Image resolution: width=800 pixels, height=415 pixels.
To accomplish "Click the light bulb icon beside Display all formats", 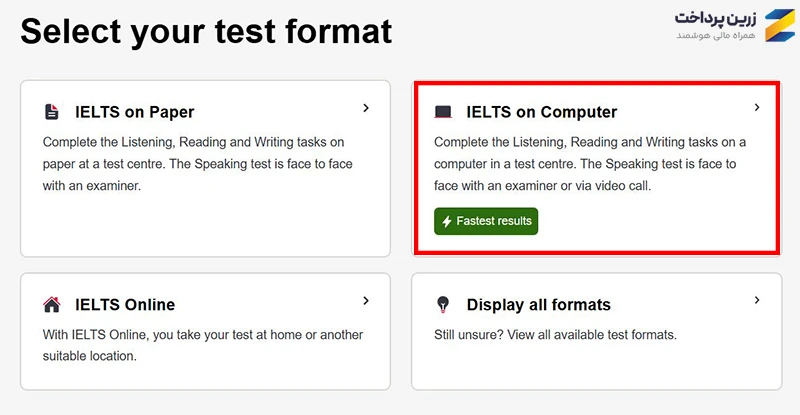I will pyautogui.click(x=443, y=304).
